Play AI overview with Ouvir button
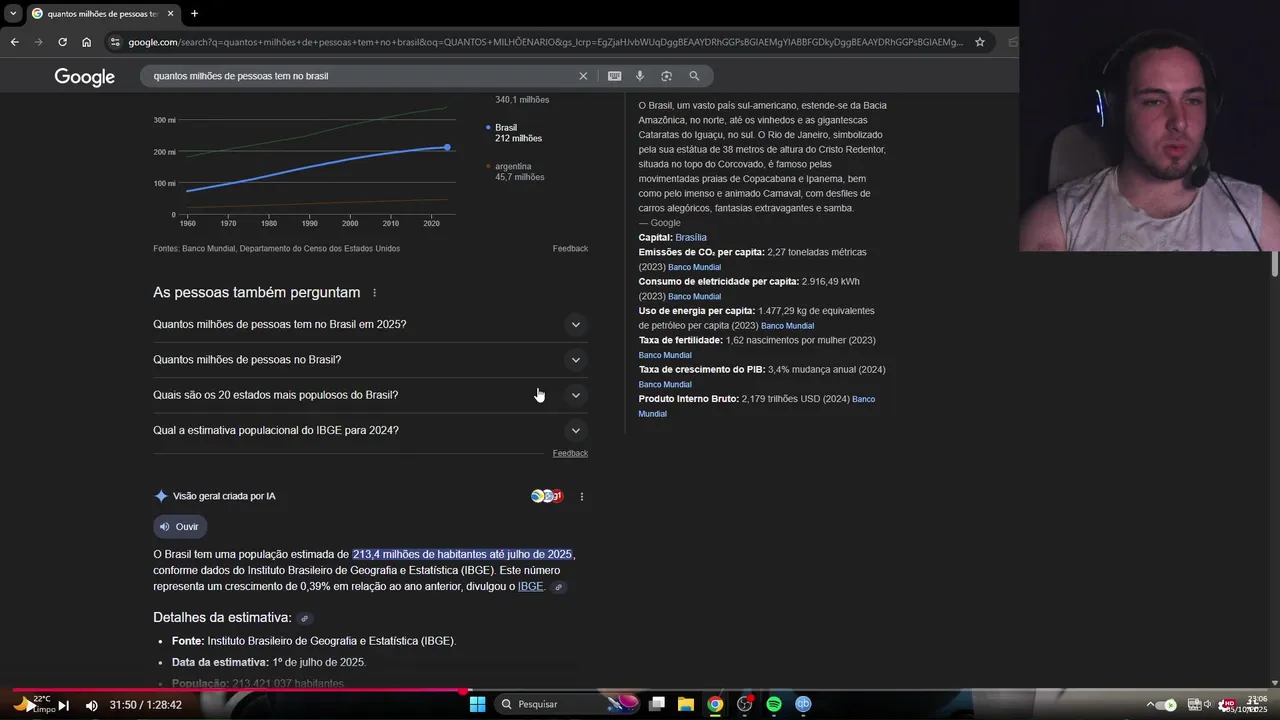The image size is (1280, 720). (x=180, y=527)
